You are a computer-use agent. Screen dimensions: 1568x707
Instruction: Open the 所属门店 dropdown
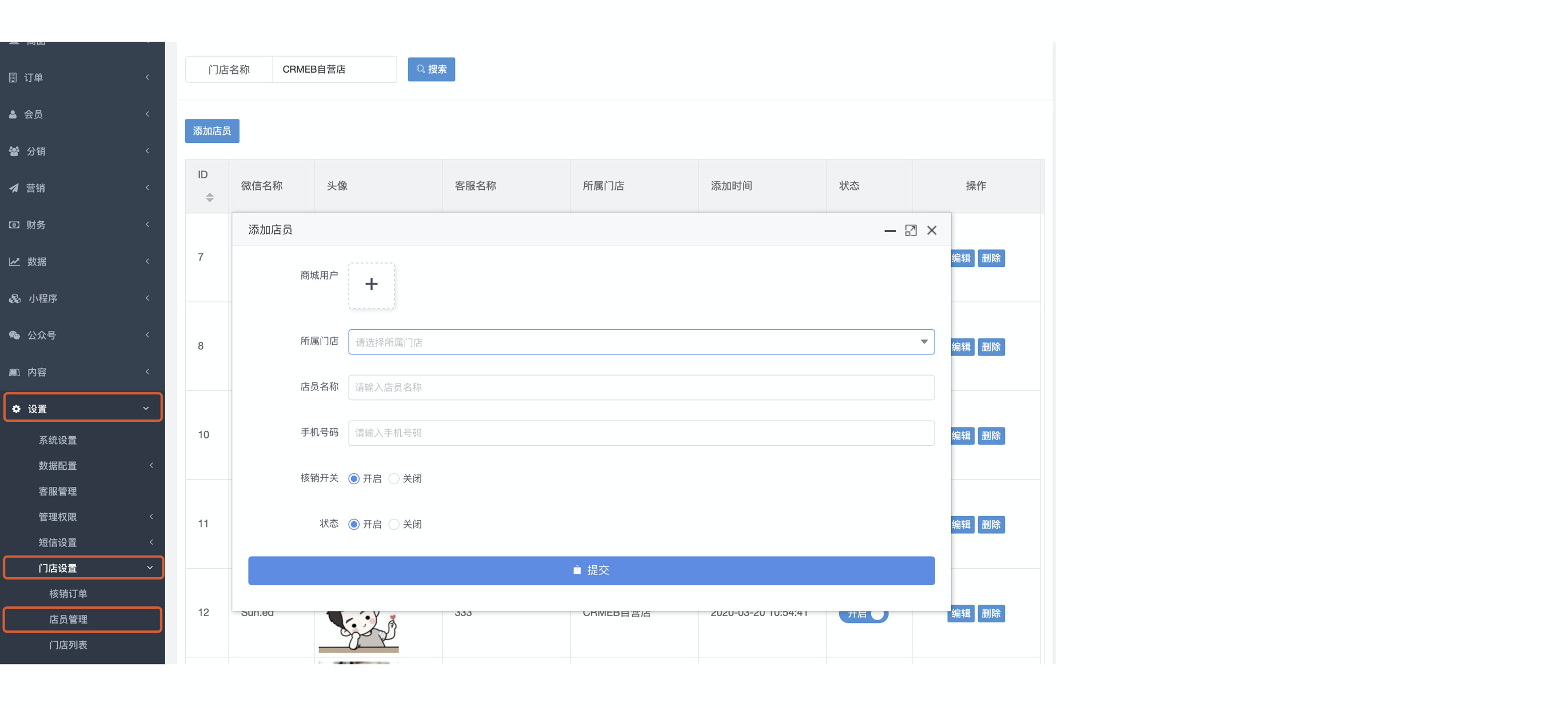[x=641, y=342]
